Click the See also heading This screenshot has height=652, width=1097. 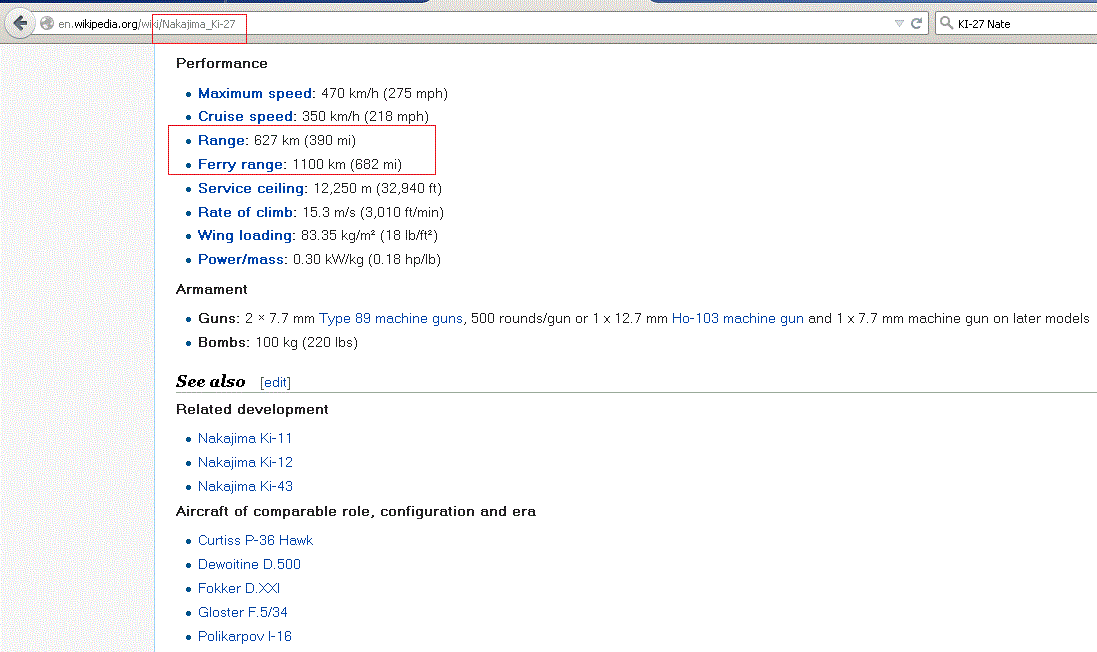coord(211,381)
